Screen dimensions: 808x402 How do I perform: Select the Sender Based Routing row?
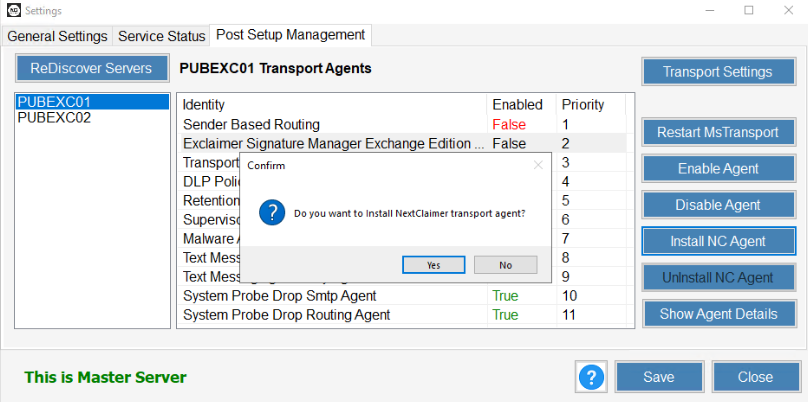coord(251,125)
